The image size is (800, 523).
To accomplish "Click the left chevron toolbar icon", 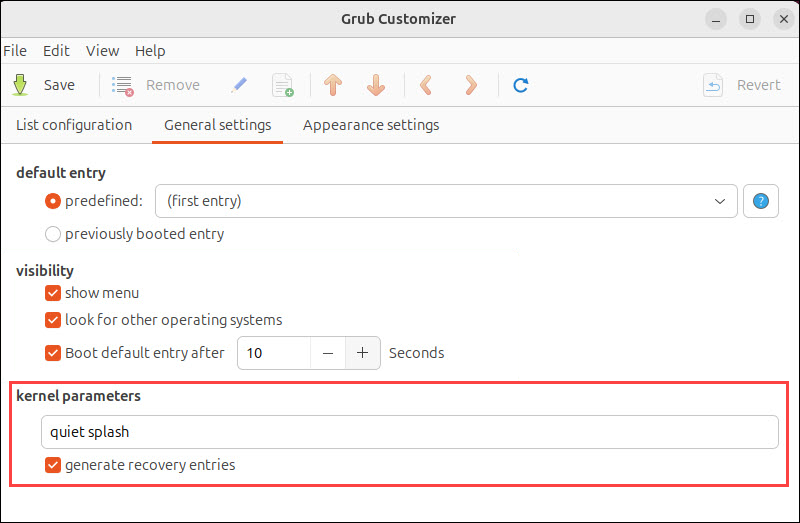I will point(426,85).
